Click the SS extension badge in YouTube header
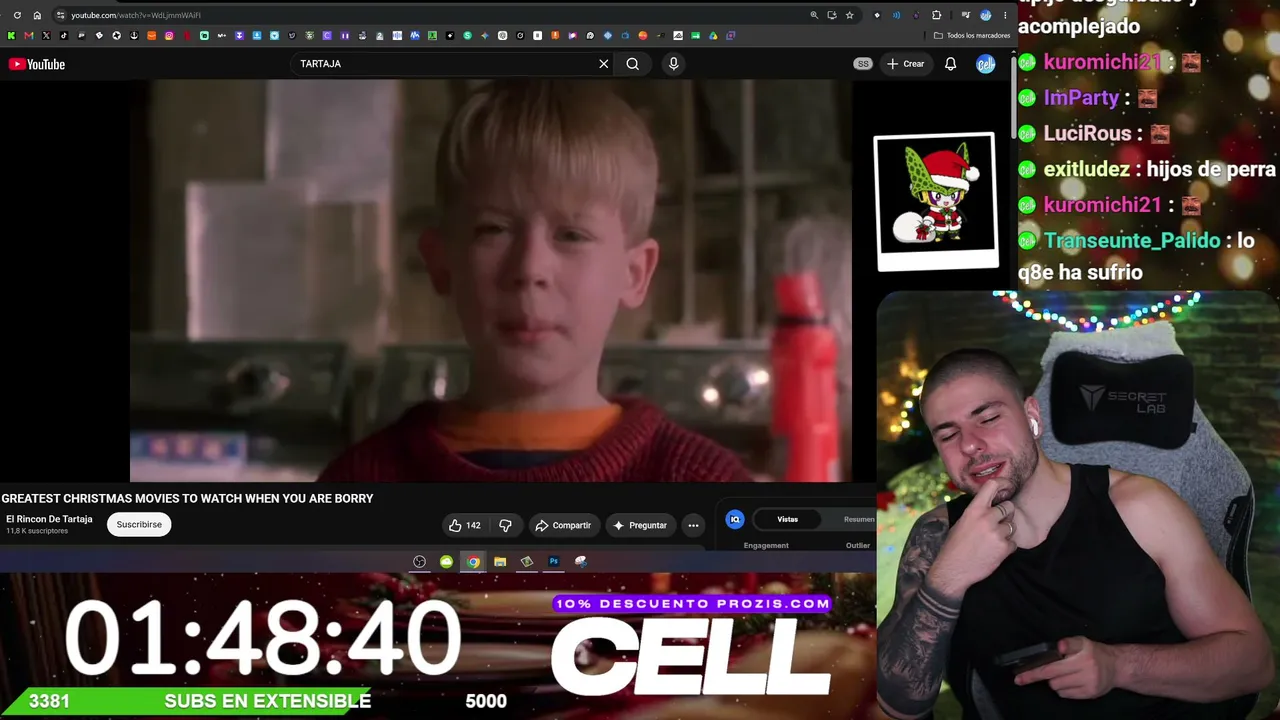The height and width of the screenshot is (720, 1280). [x=862, y=64]
